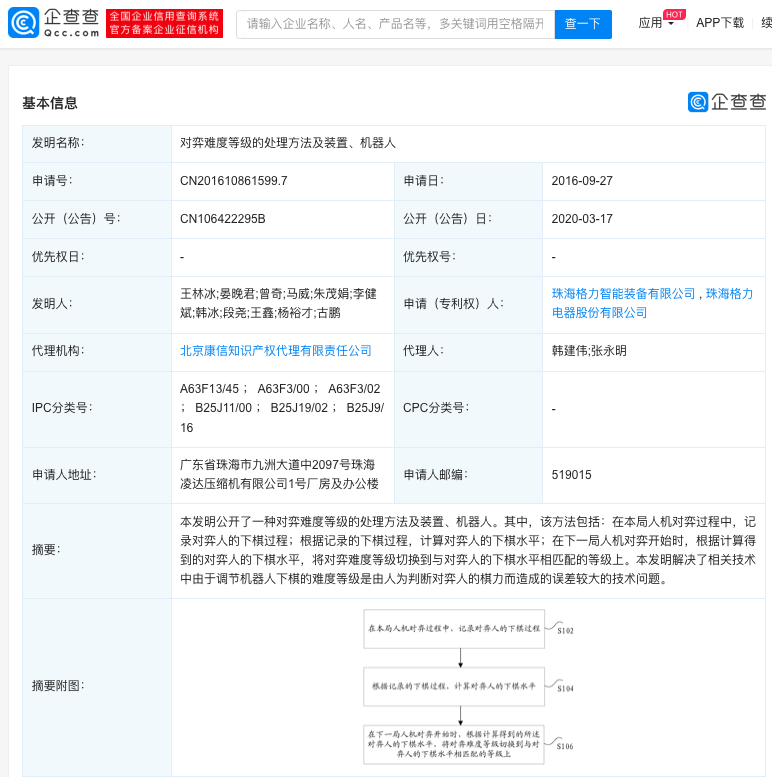Click the agent names 韩建伟;张永明
Viewport: 772px width, 777px height.
pos(589,351)
